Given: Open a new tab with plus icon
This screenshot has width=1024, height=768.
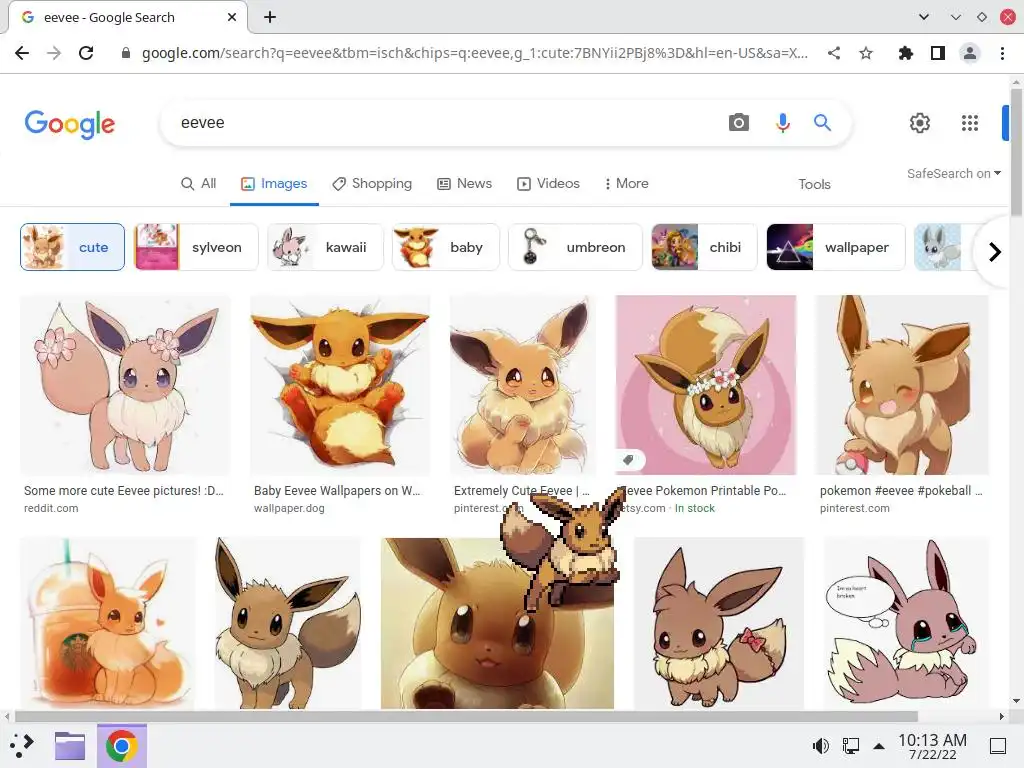Looking at the screenshot, I should point(270,17).
